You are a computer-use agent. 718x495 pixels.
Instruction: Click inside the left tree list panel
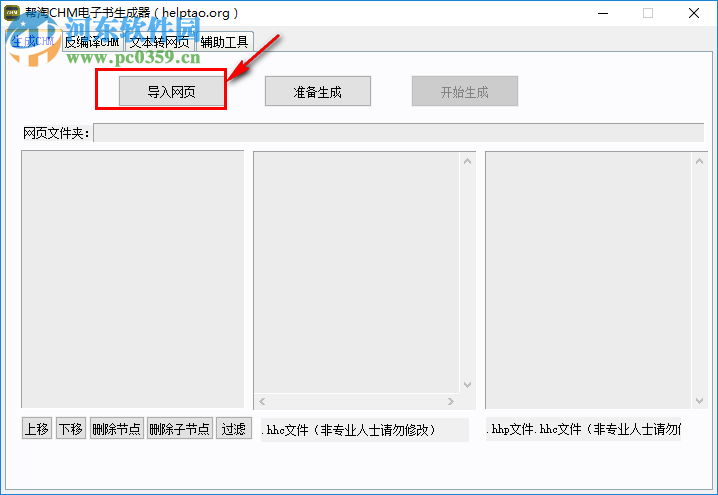click(132, 279)
